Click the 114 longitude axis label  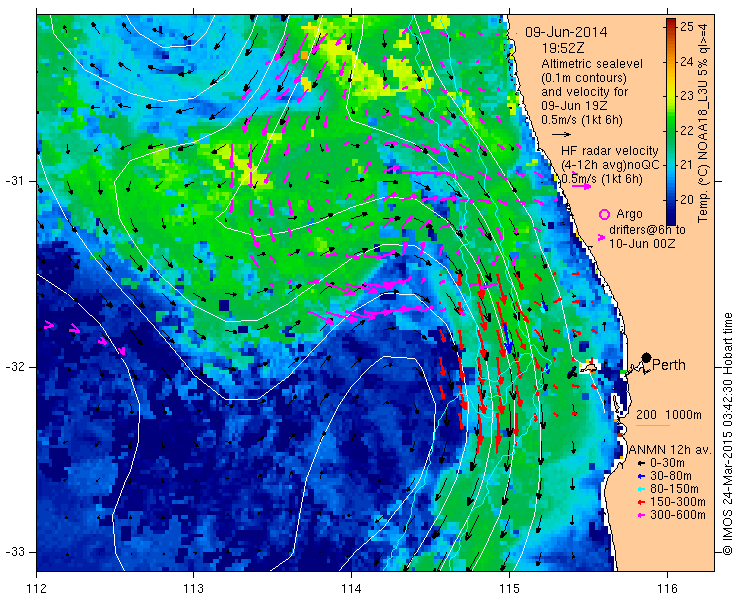351,589
